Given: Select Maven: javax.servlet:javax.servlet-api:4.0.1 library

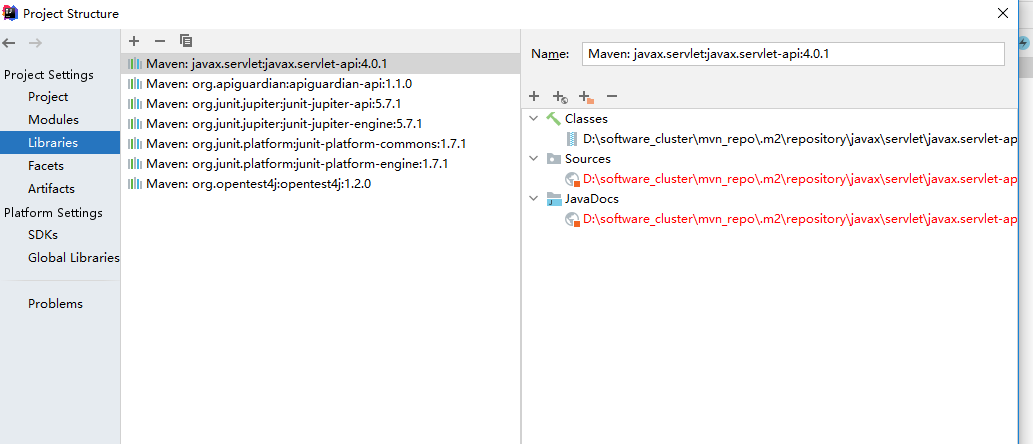Looking at the screenshot, I should (321, 64).
